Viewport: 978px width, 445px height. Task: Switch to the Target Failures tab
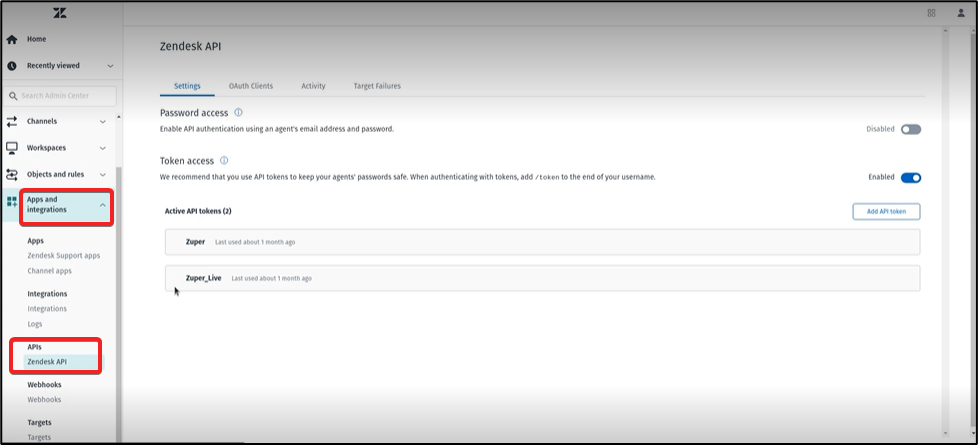click(377, 86)
